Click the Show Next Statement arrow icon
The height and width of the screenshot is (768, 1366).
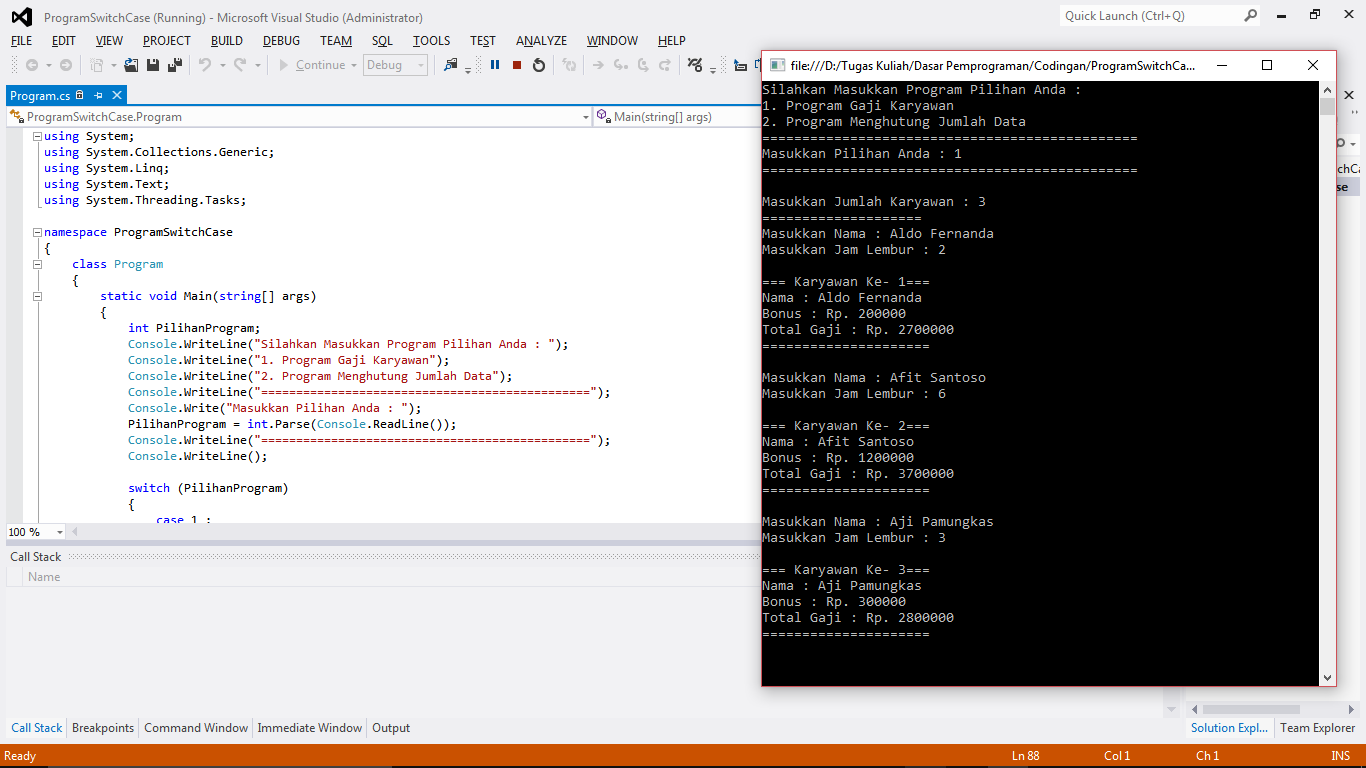tap(598, 65)
